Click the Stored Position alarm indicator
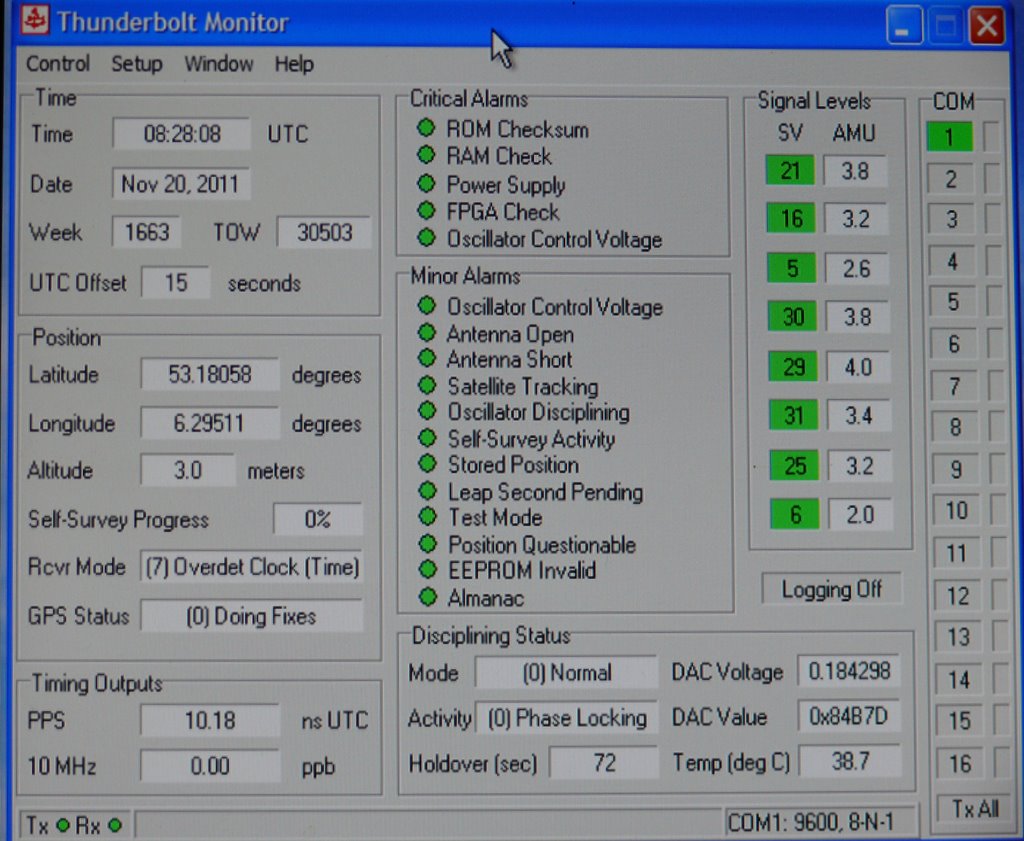 427,463
